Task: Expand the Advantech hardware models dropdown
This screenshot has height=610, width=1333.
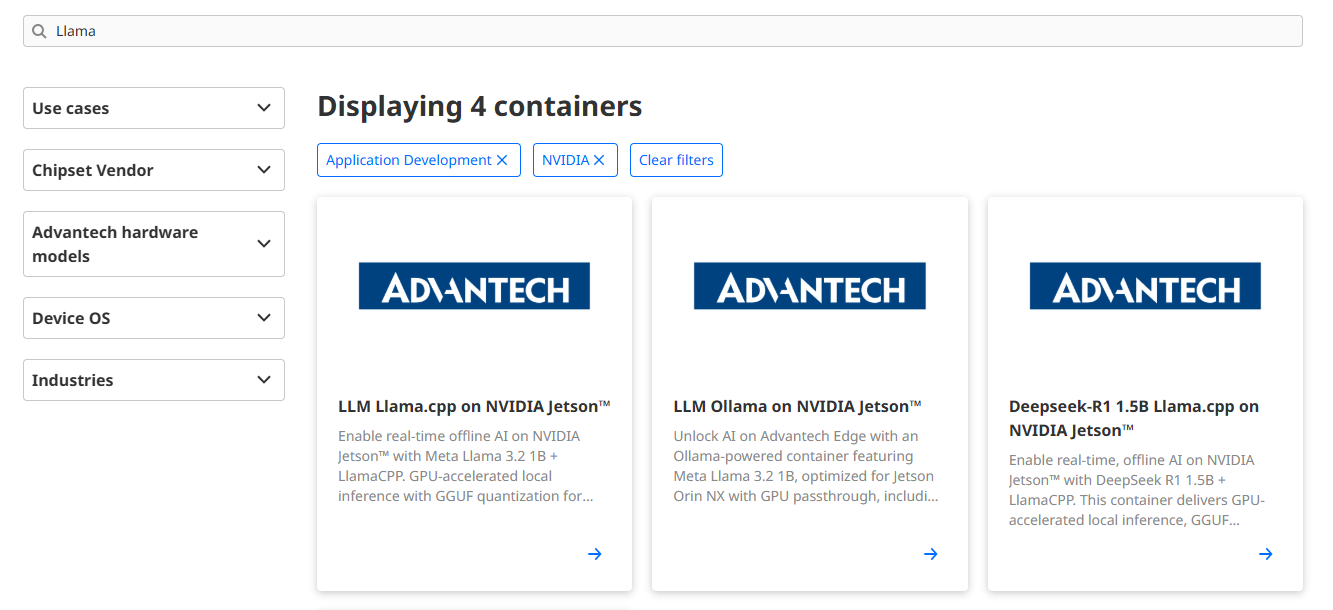Action: [x=153, y=244]
